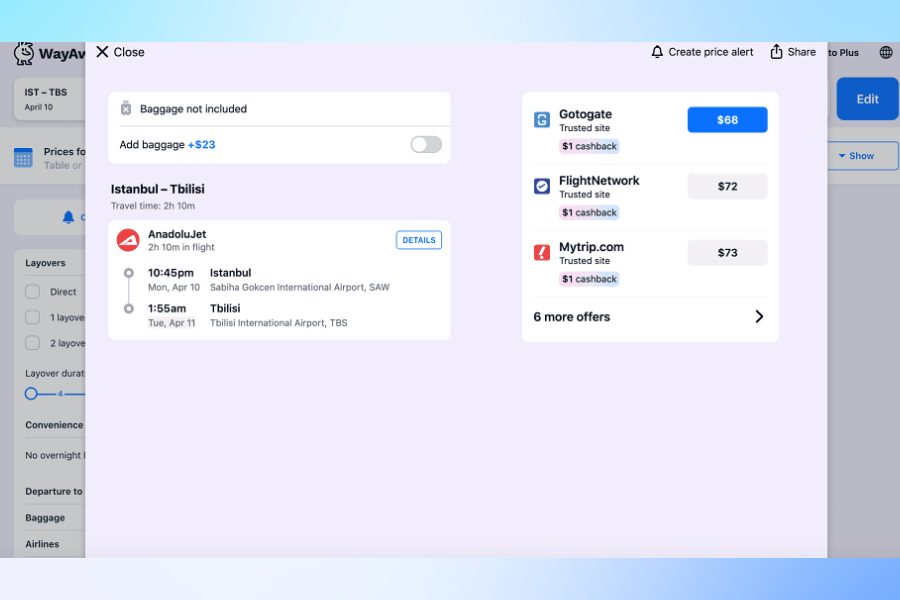The height and width of the screenshot is (600, 900).
Task: Close the flight details panel
Action: tap(120, 52)
